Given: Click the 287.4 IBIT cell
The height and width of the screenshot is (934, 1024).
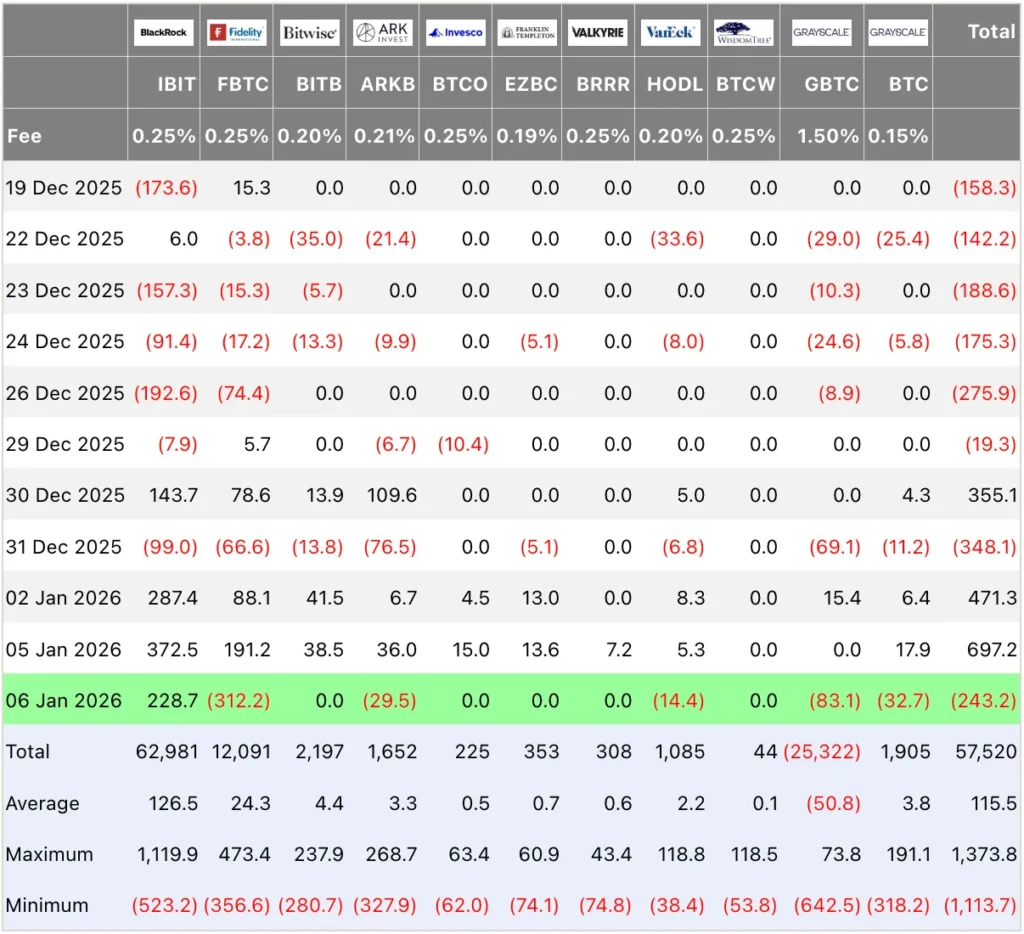Looking at the screenshot, I should pyautogui.click(x=172, y=598).
